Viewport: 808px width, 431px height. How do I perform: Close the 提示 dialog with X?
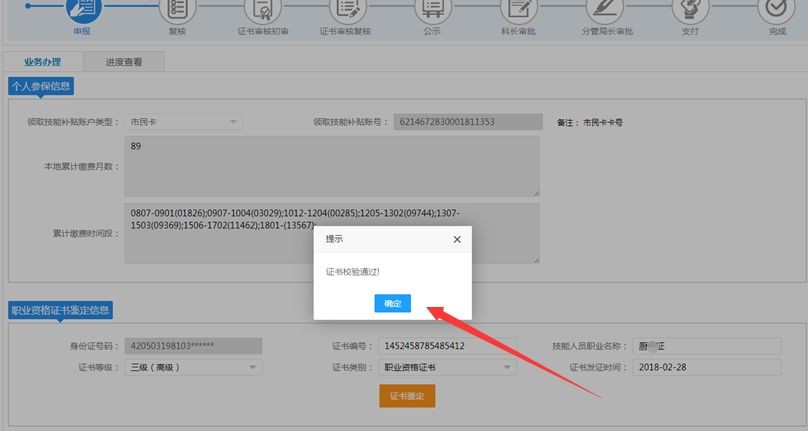tap(457, 240)
